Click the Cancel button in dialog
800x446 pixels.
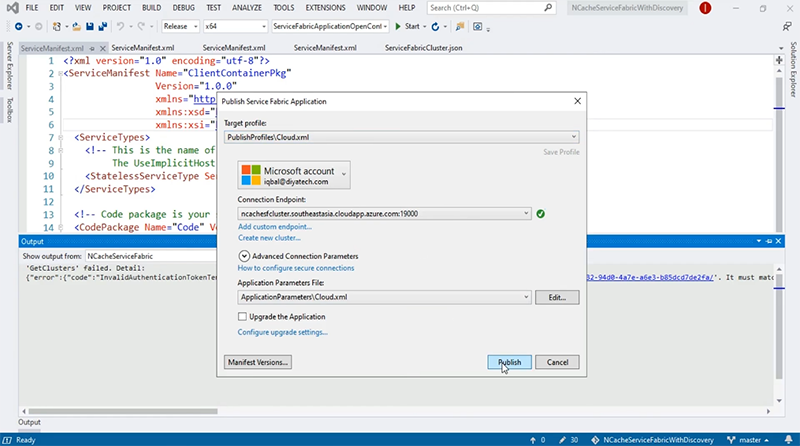[557, 362]
